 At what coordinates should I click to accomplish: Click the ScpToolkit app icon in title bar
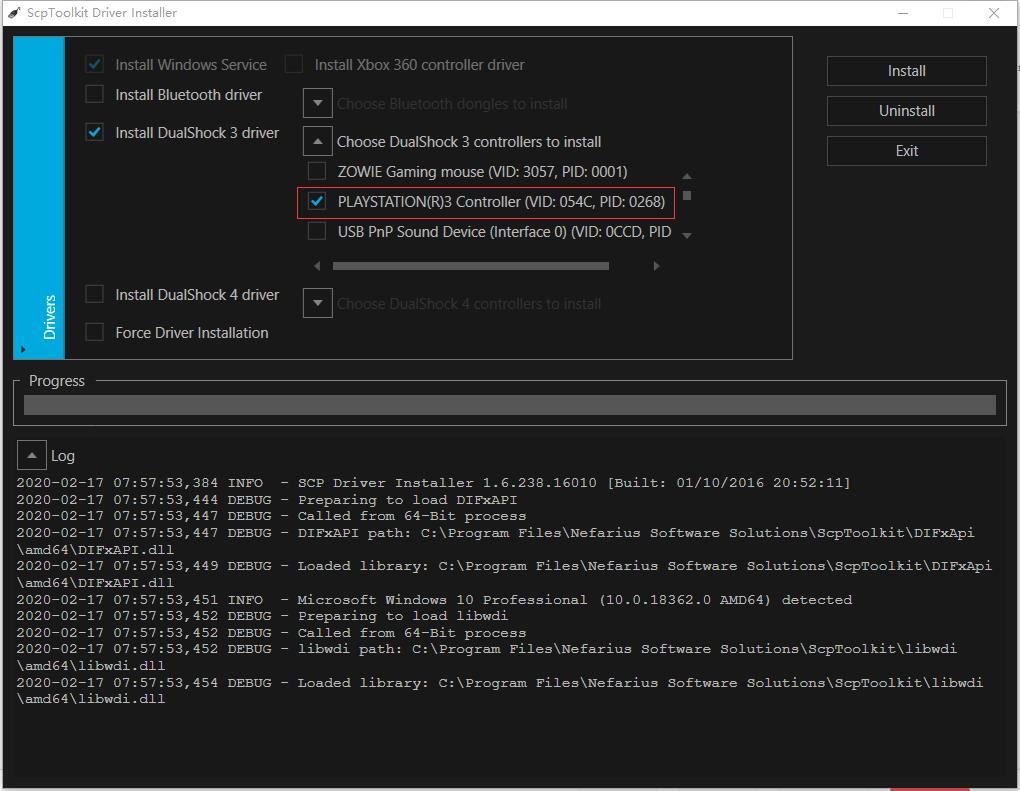pyautogui.click(x=14, y=12)
